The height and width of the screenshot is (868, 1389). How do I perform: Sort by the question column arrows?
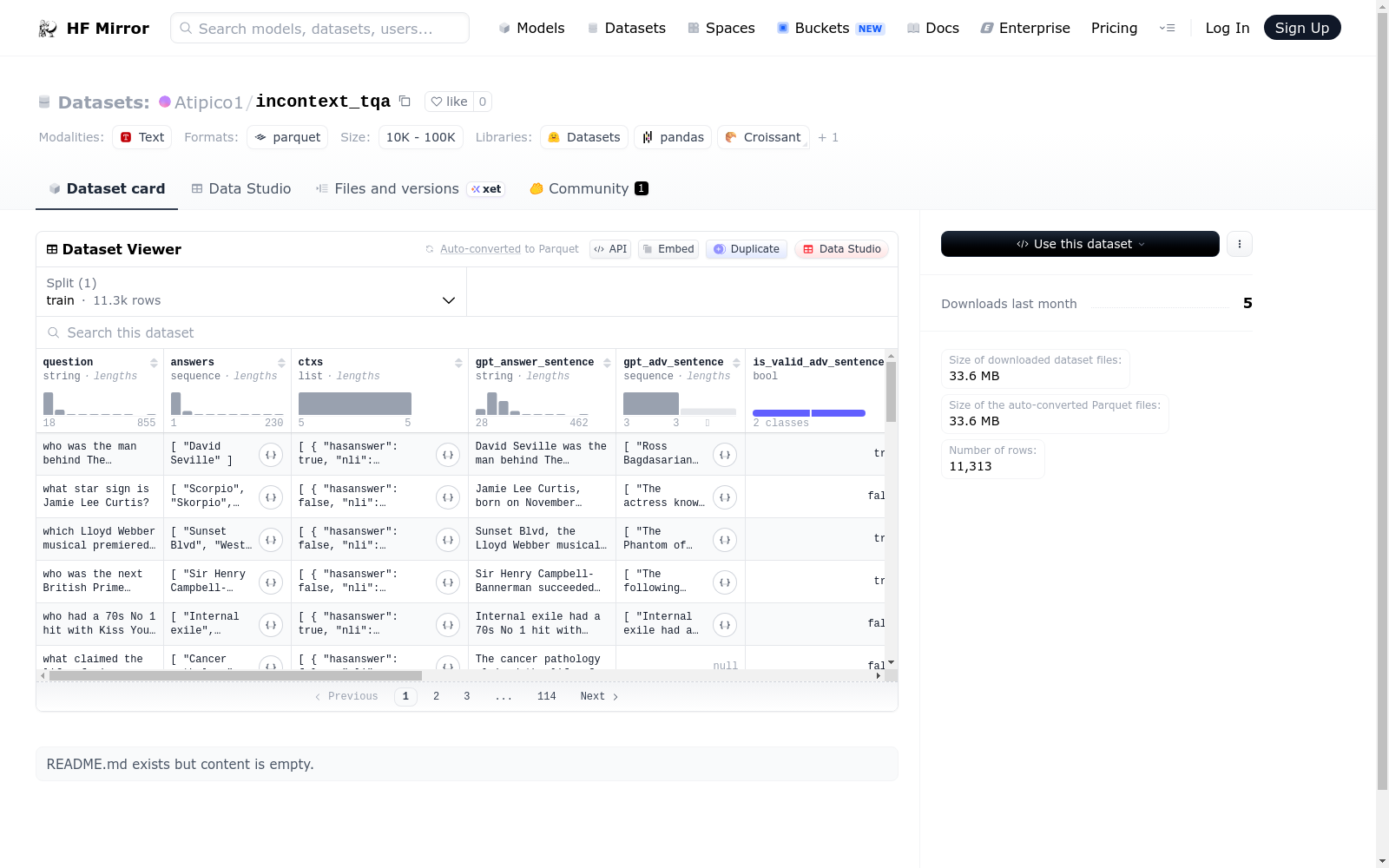[x=154, y=363]
